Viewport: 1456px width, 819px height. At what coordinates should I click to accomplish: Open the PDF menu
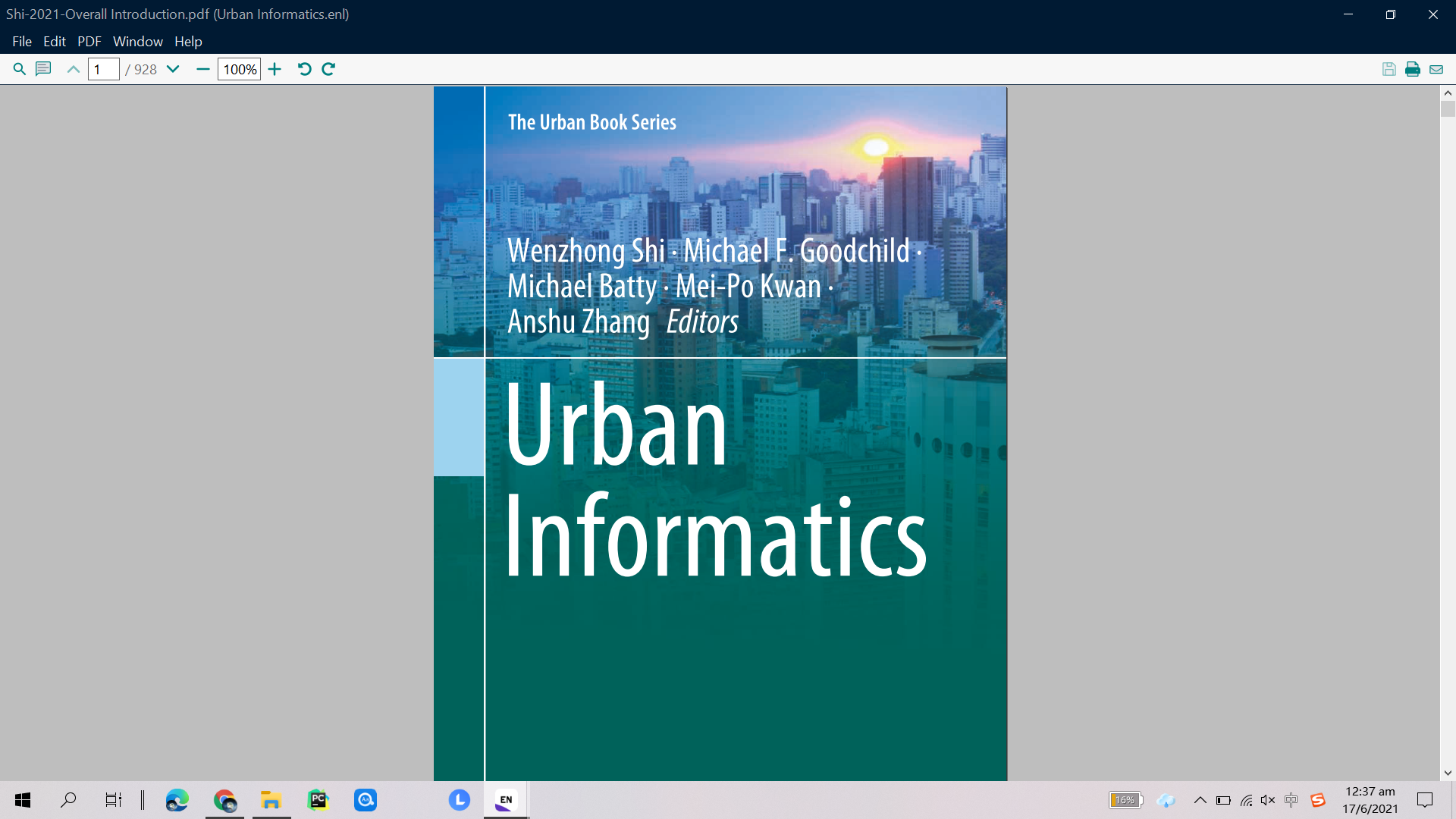89,41
